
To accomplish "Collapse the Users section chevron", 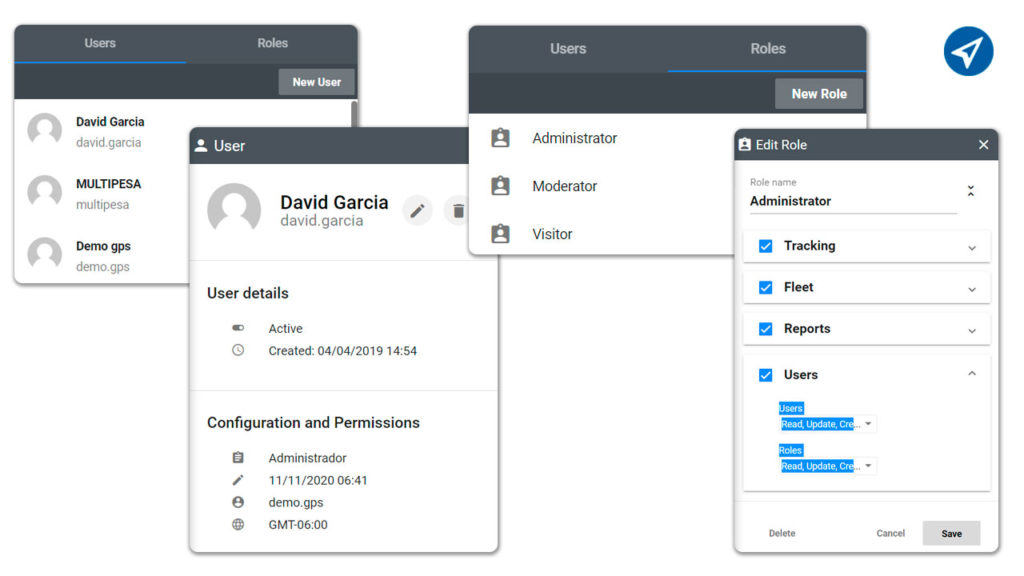I will click(972, 374).
